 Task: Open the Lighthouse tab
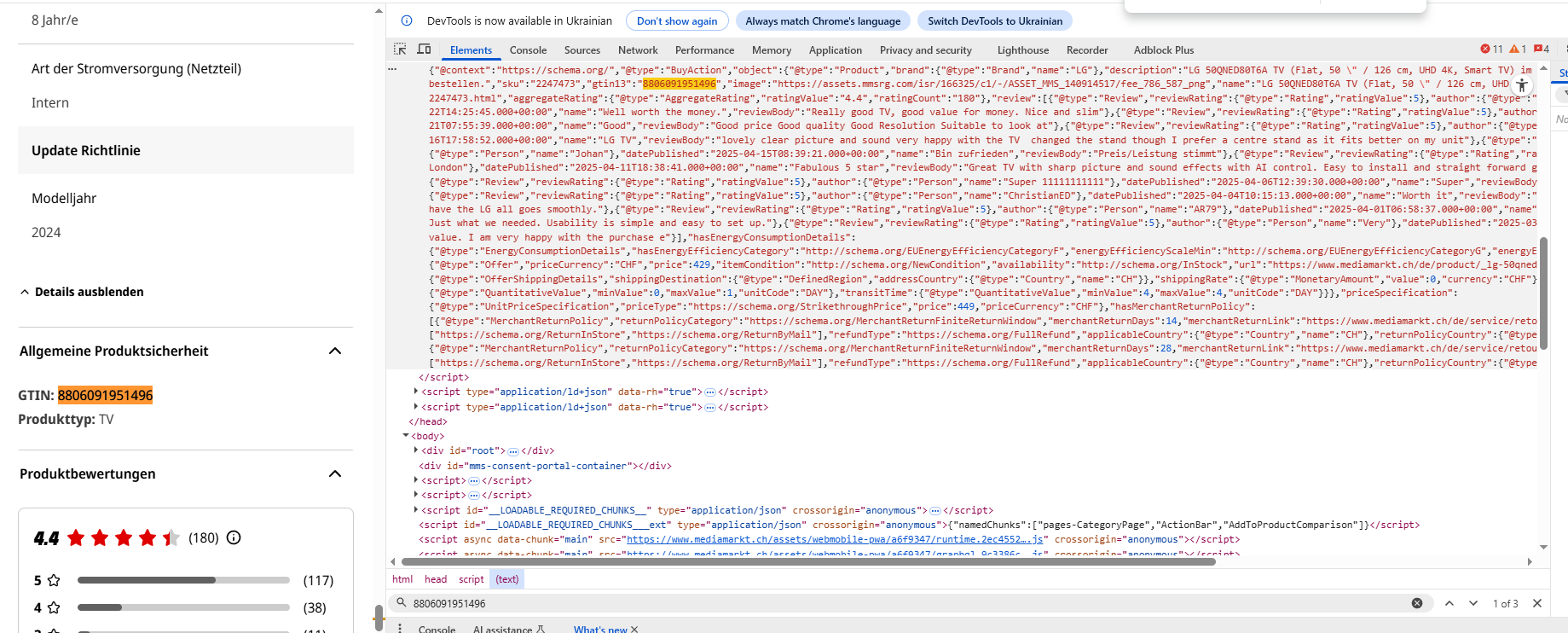tap(1023, 50)
